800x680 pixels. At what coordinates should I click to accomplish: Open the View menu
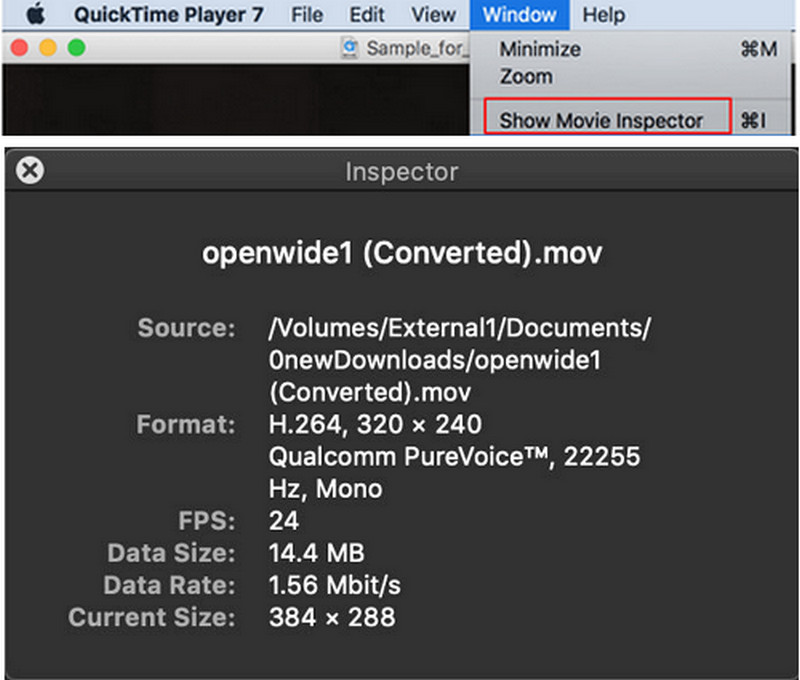click(x=433, y=15)
